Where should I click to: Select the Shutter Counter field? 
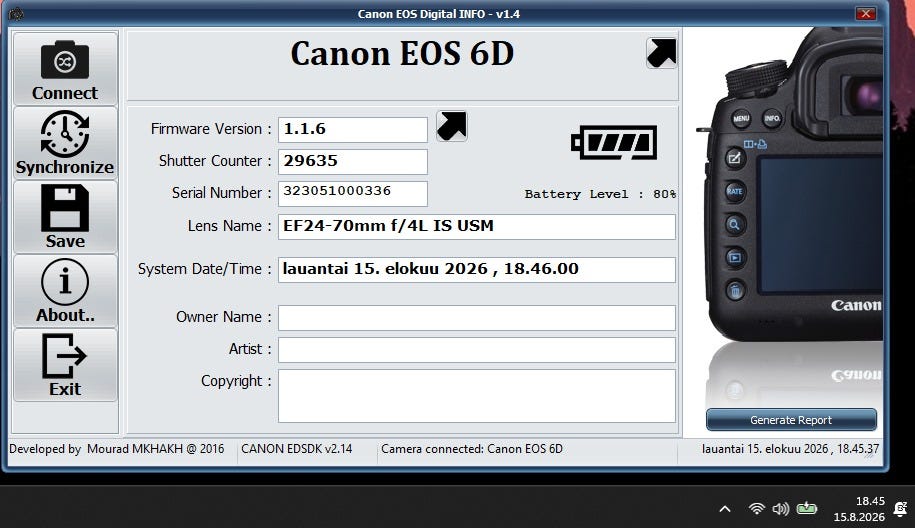click(352, 162)
